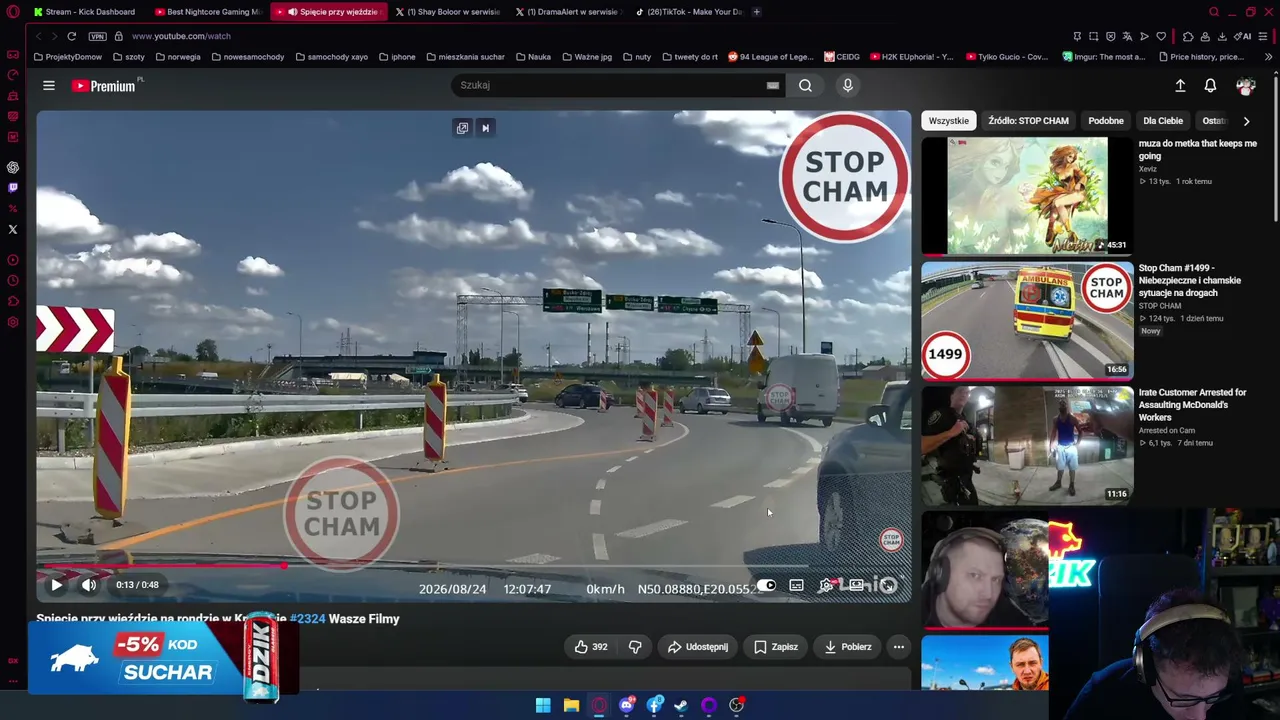The image size is (1280, 720).
Task: Open the on-screen keyboard in search box
Action: click(773, 86)
